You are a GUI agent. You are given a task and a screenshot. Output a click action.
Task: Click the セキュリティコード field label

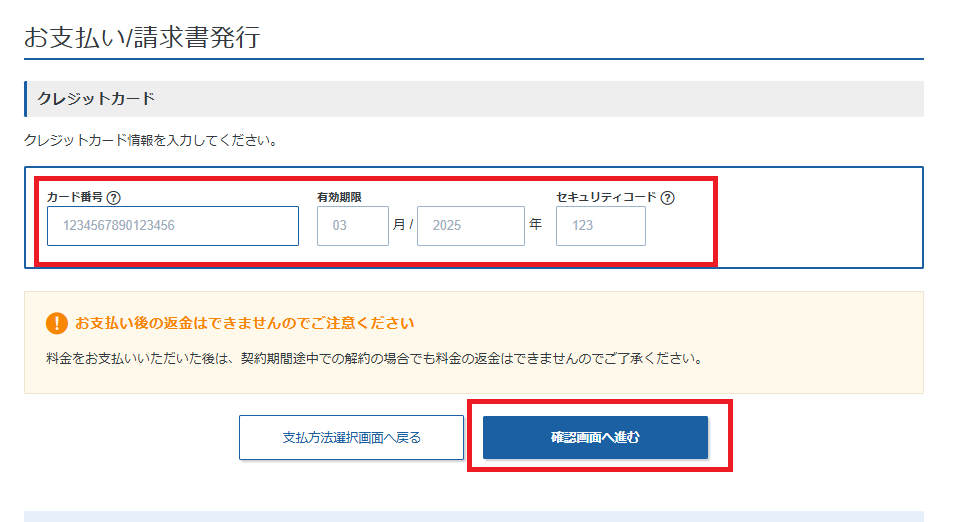(x=606, y=198)
